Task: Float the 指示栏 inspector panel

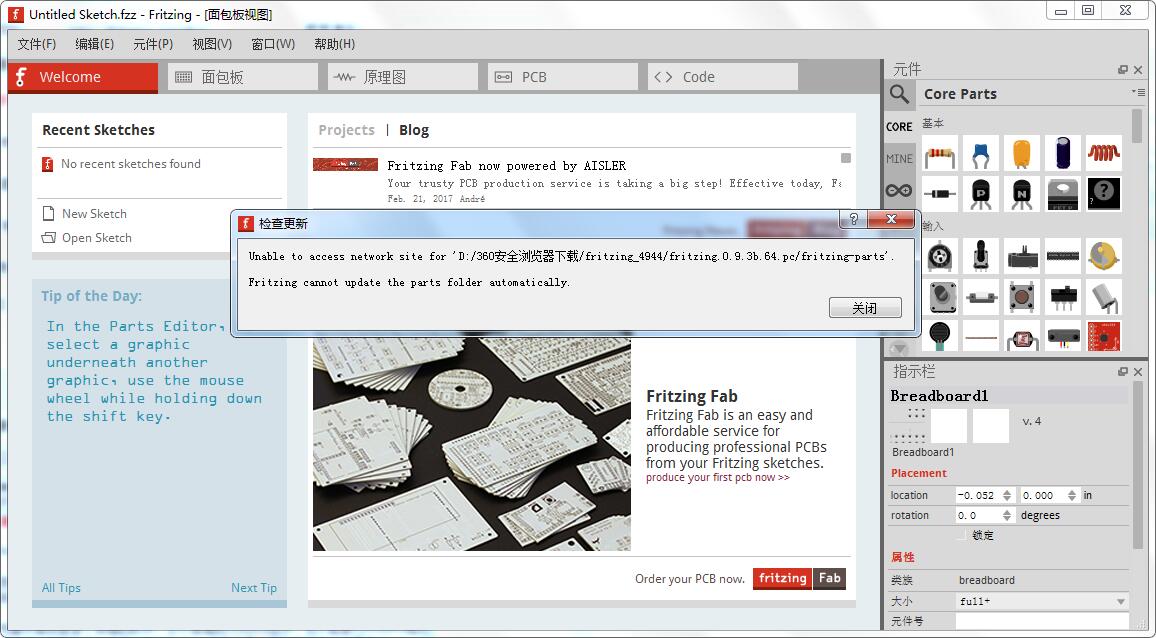Action: tap(1123, 372)
